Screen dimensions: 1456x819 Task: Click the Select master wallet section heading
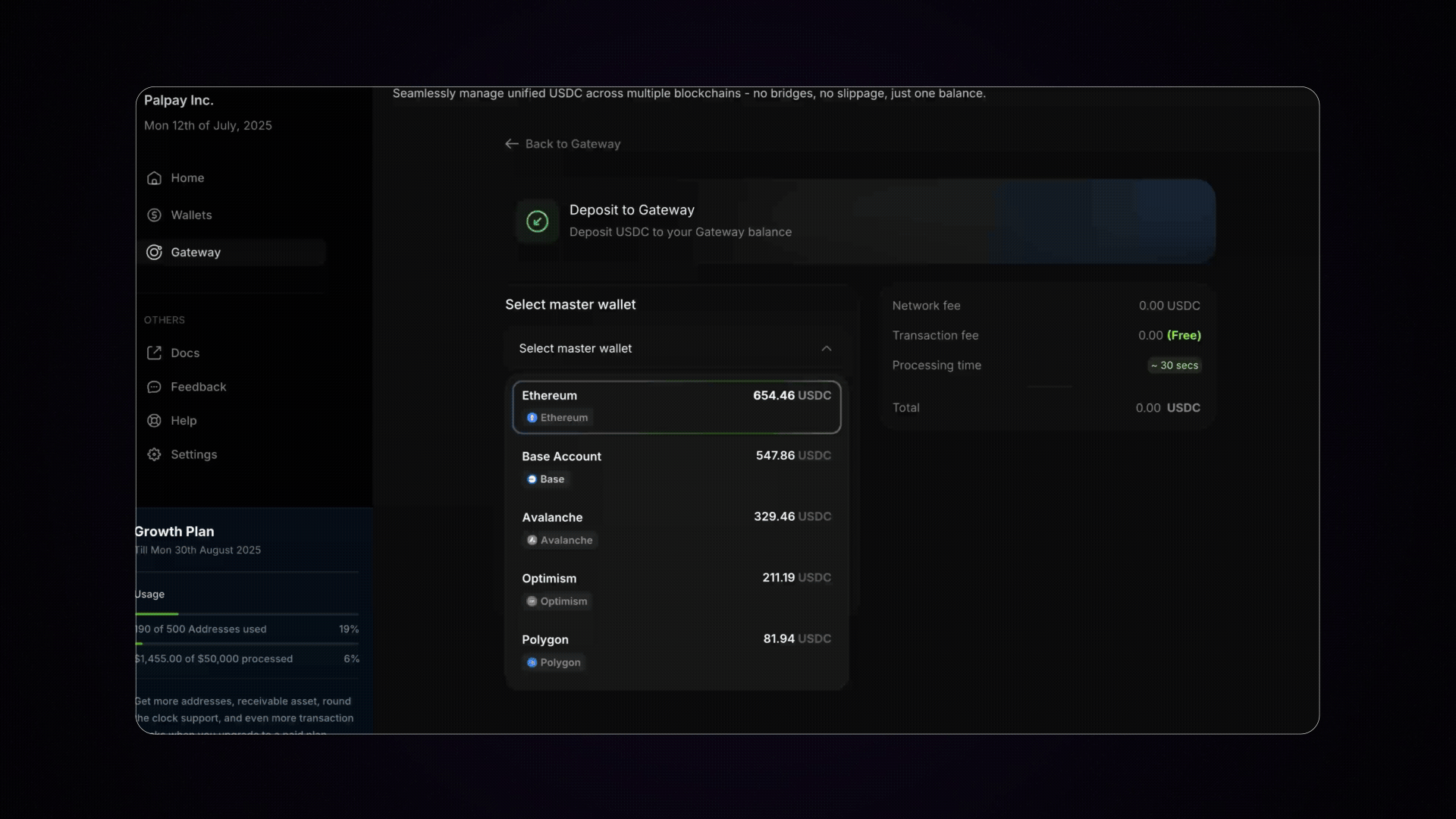pyautogui.click(x=570, y=305)
